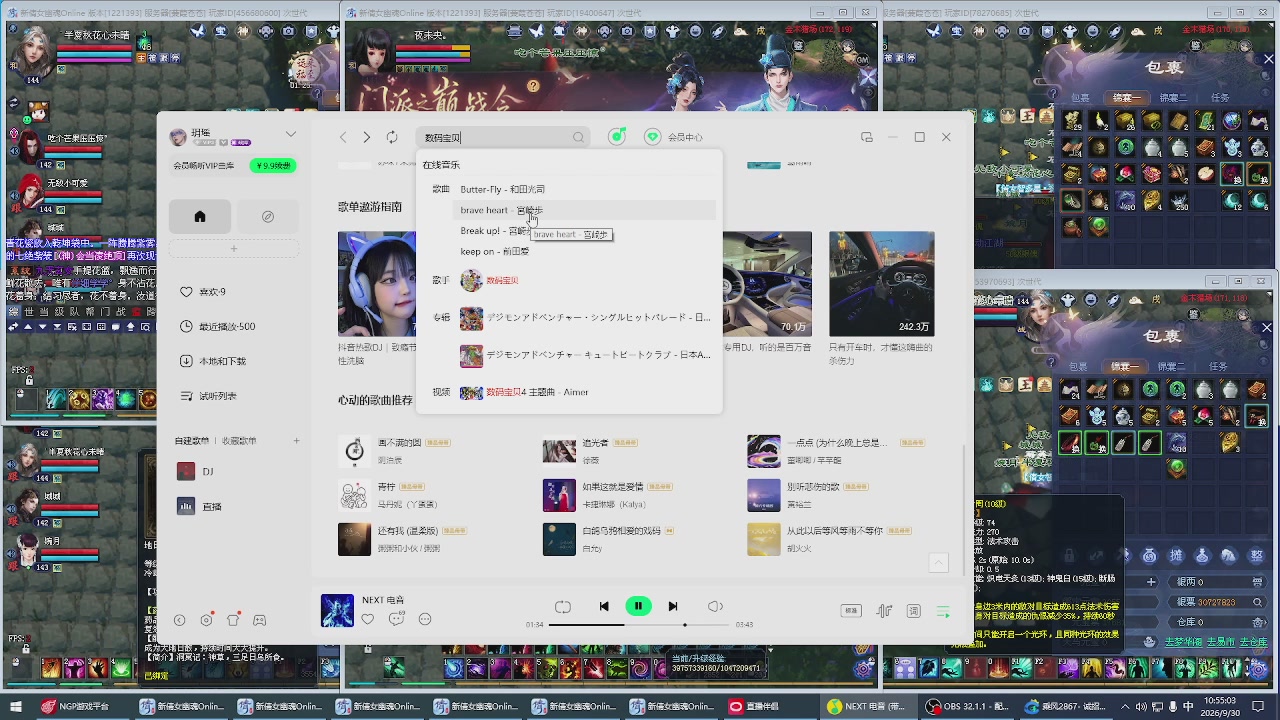Play recommended song 画不满的圆
This screenshot has width=1280, height=720.
coord(399,443)
